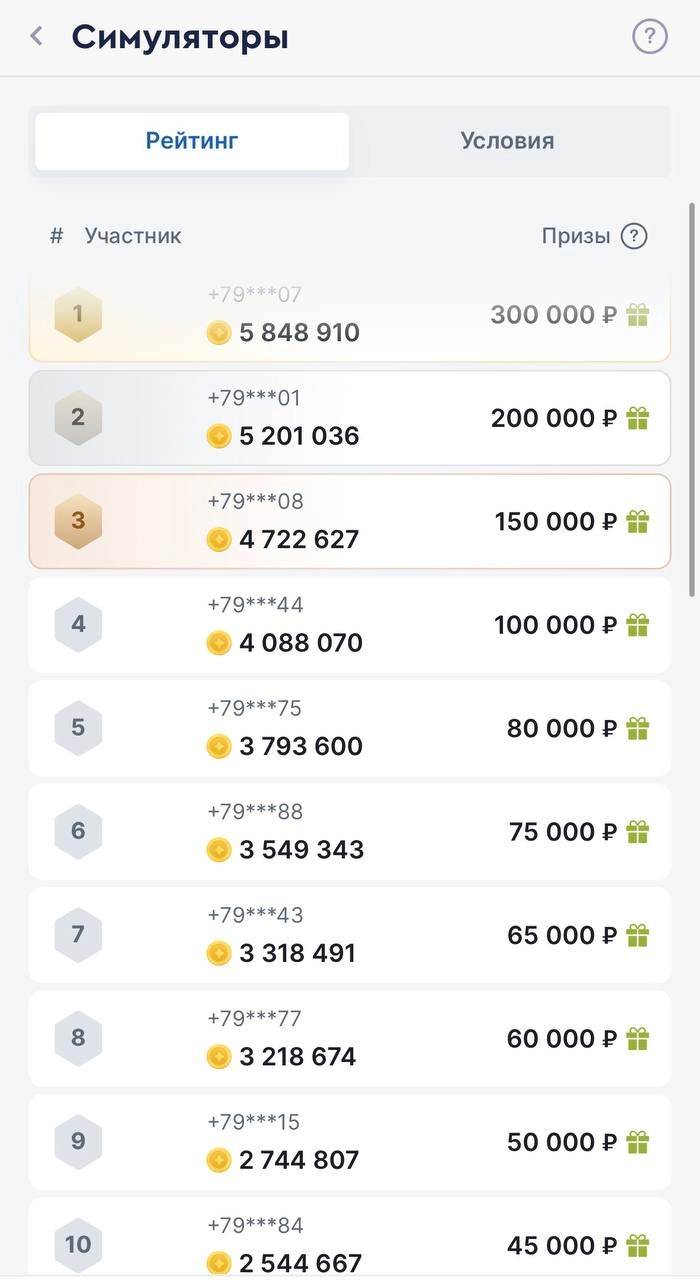Tap the rank 10 hexagon badge
700x1280 pixels.
(x=78, y=1245)
